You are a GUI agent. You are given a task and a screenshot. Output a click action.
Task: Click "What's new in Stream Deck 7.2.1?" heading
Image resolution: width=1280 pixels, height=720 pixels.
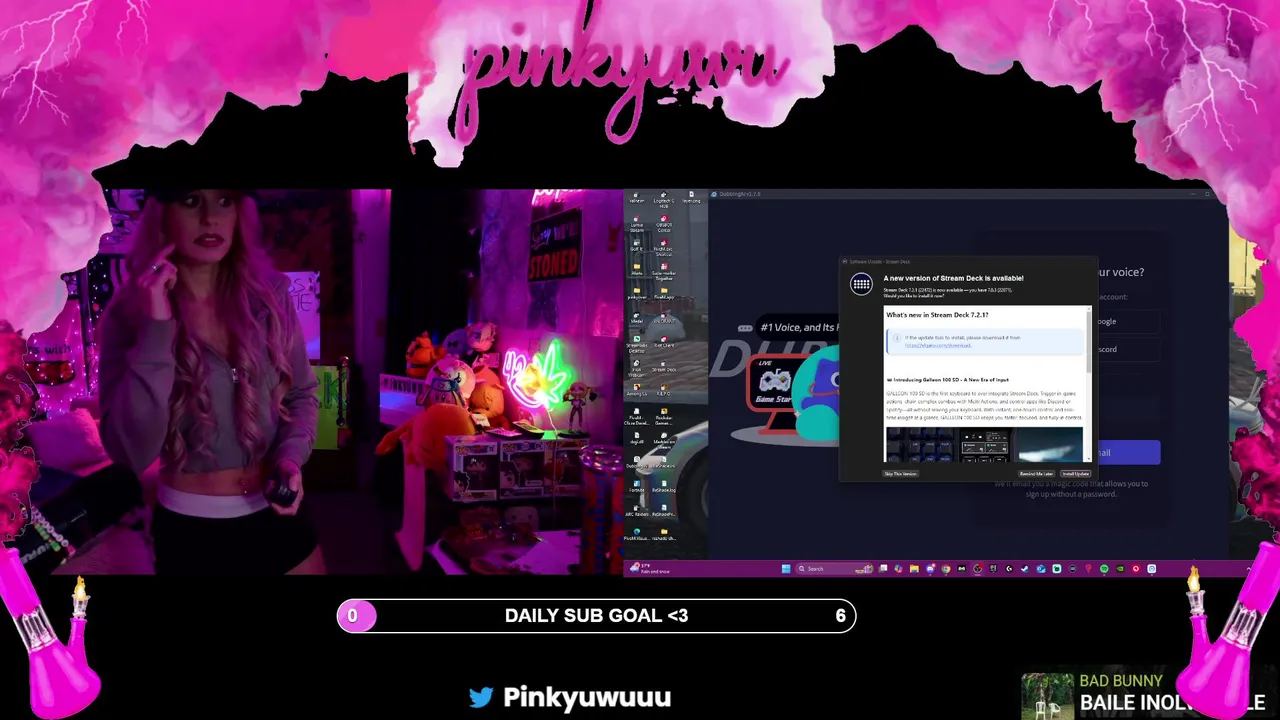(937, 315)
